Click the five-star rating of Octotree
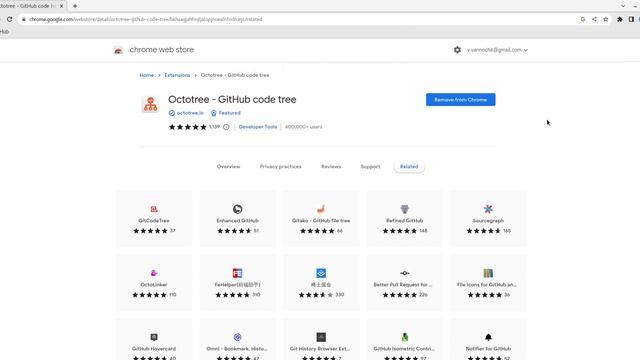This screenshot has height=360, width=640. click(x=188, y=127)
